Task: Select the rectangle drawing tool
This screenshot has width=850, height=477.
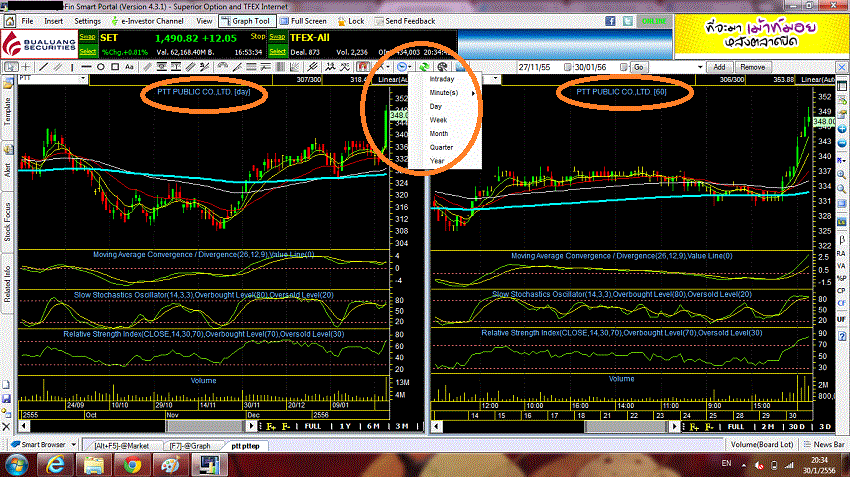Action: tap(115, 67)
